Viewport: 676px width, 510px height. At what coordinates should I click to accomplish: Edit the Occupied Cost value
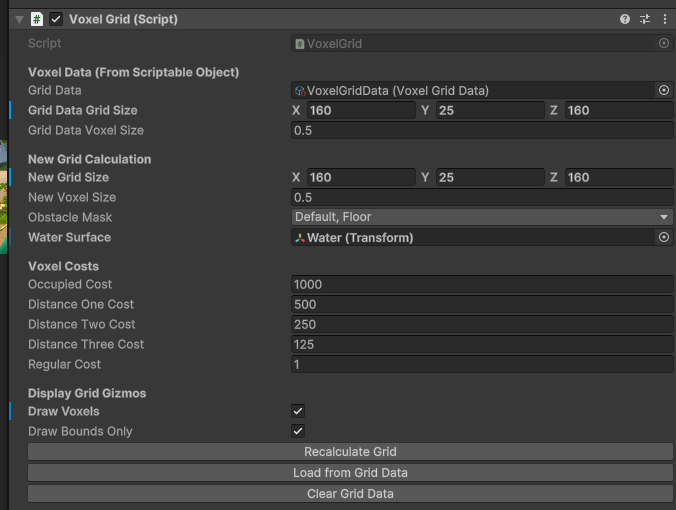click(482, 285)
